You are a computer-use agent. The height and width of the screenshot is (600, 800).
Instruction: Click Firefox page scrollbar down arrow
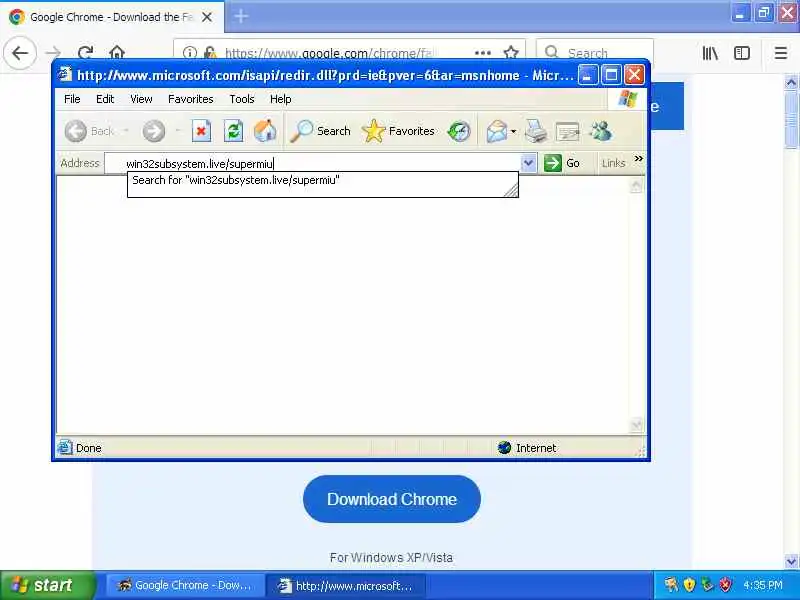(791, 561)
